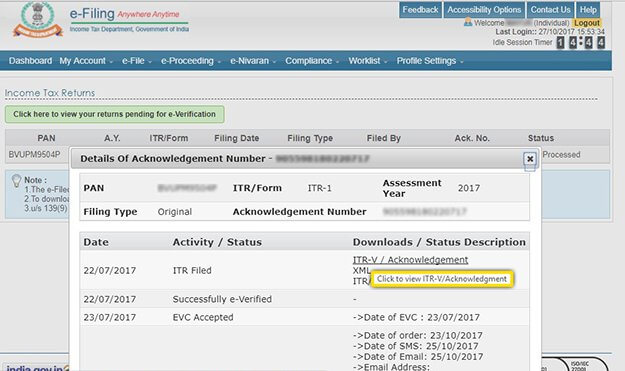Viewport: 625px width, 371px height.
Task: Click the ITR-1 form value in dialog
Action: (319, 188)
